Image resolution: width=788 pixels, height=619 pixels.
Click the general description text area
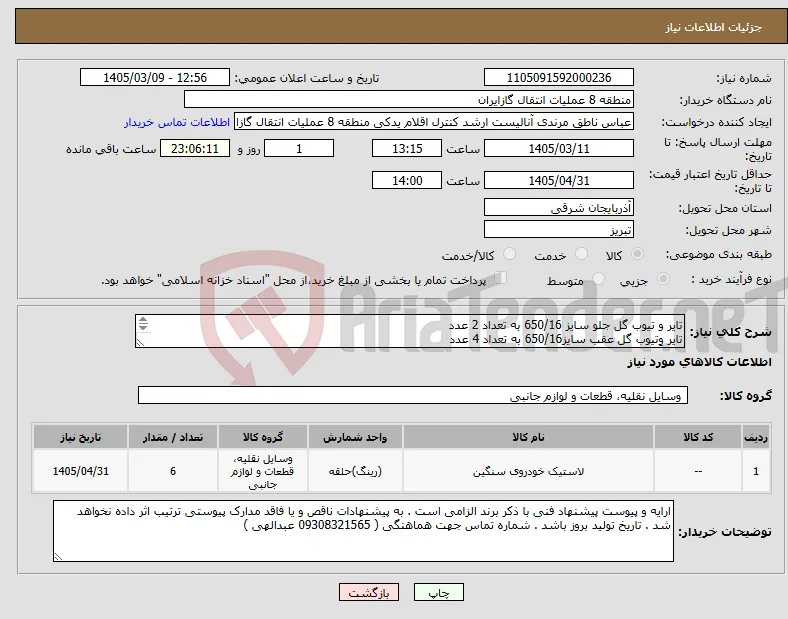pyautogui.click(x=410, y=332)
